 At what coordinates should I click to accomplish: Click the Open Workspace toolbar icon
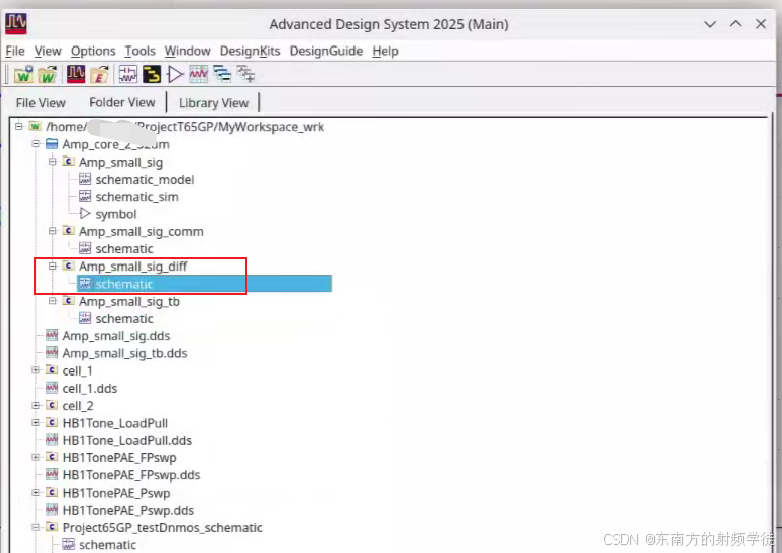pos(47,75)
